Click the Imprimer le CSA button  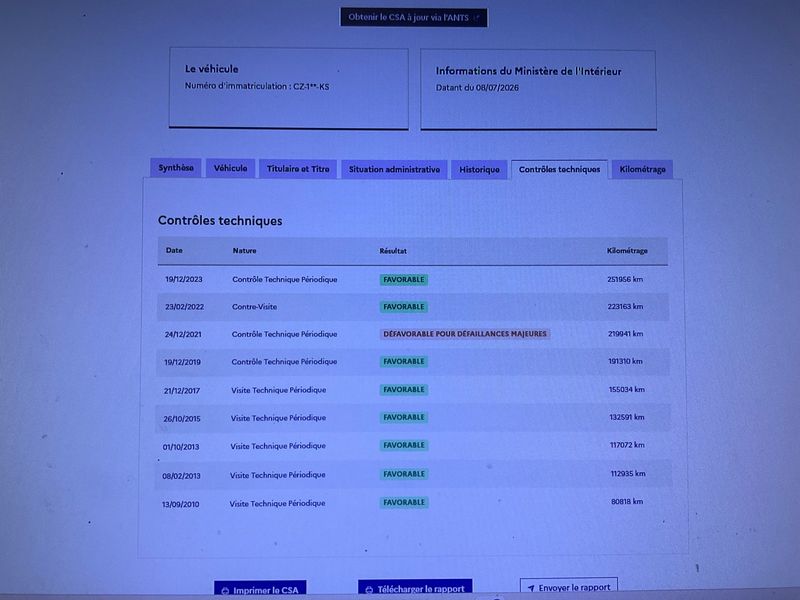click(260, 589)
